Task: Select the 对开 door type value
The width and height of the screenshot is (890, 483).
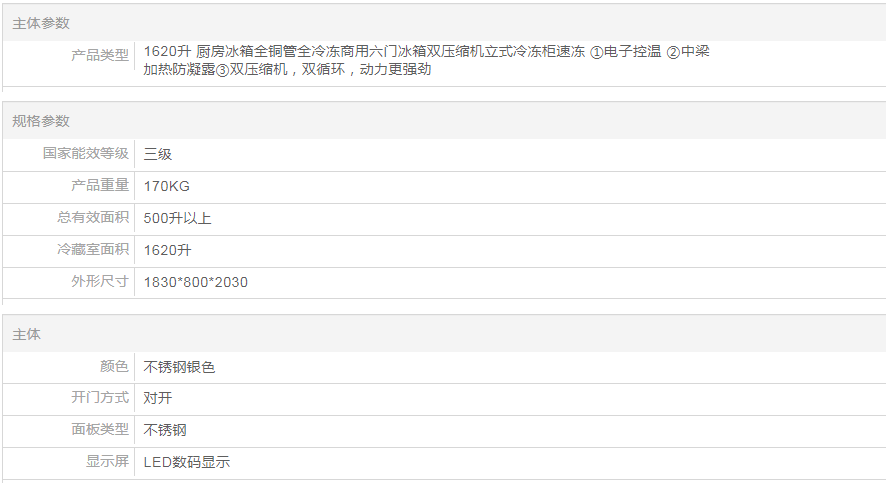Action: pyautogui.click(x=158, y=398)
